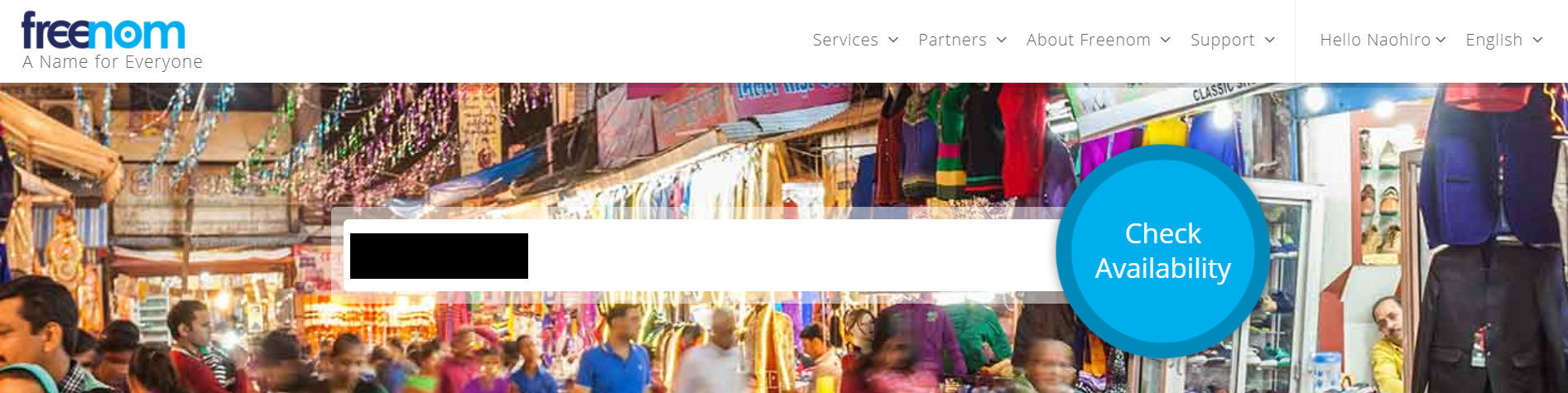The height and width of the screenshot is (393, 1568).
Task: Click the blacked-out text in the search box
Action: (x=439, y=256)
